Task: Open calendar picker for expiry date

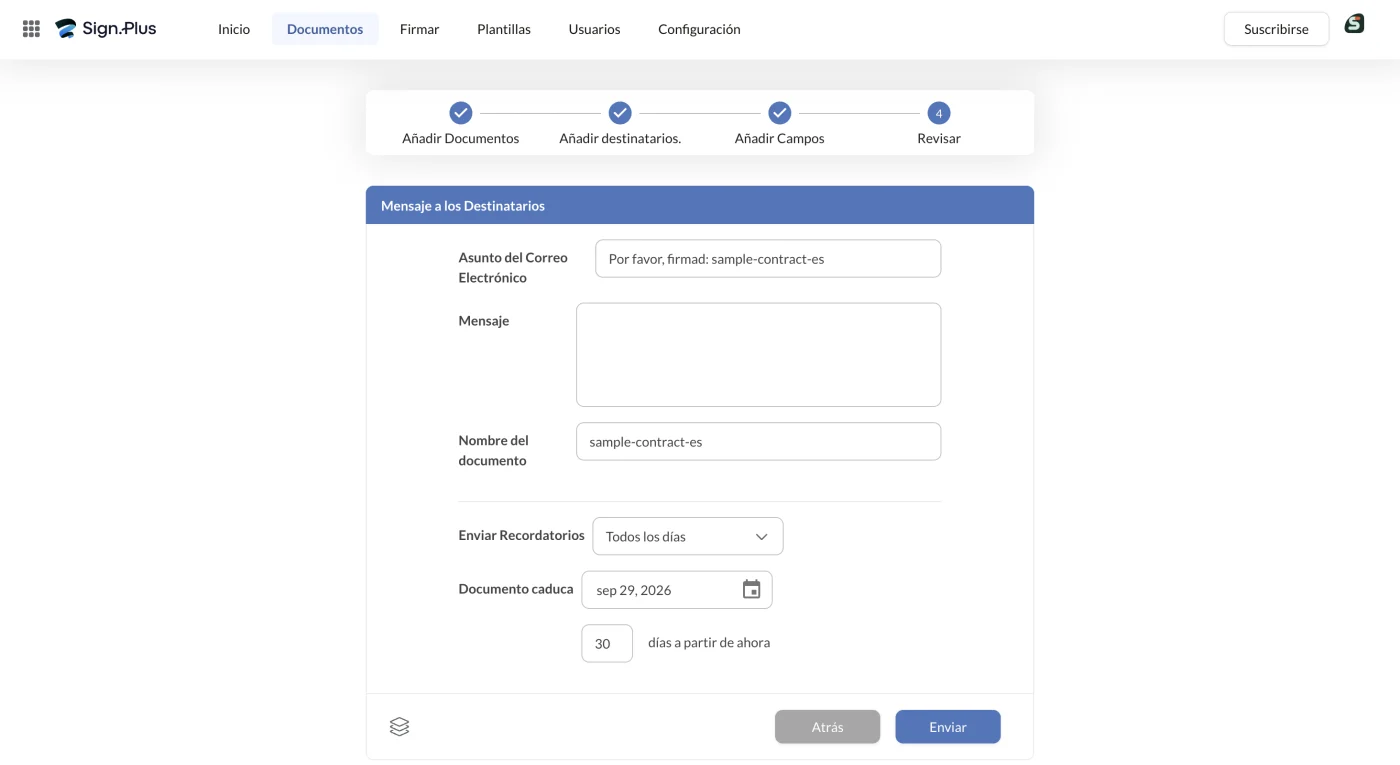Action: pyautogui.click(x=752, y=590)
